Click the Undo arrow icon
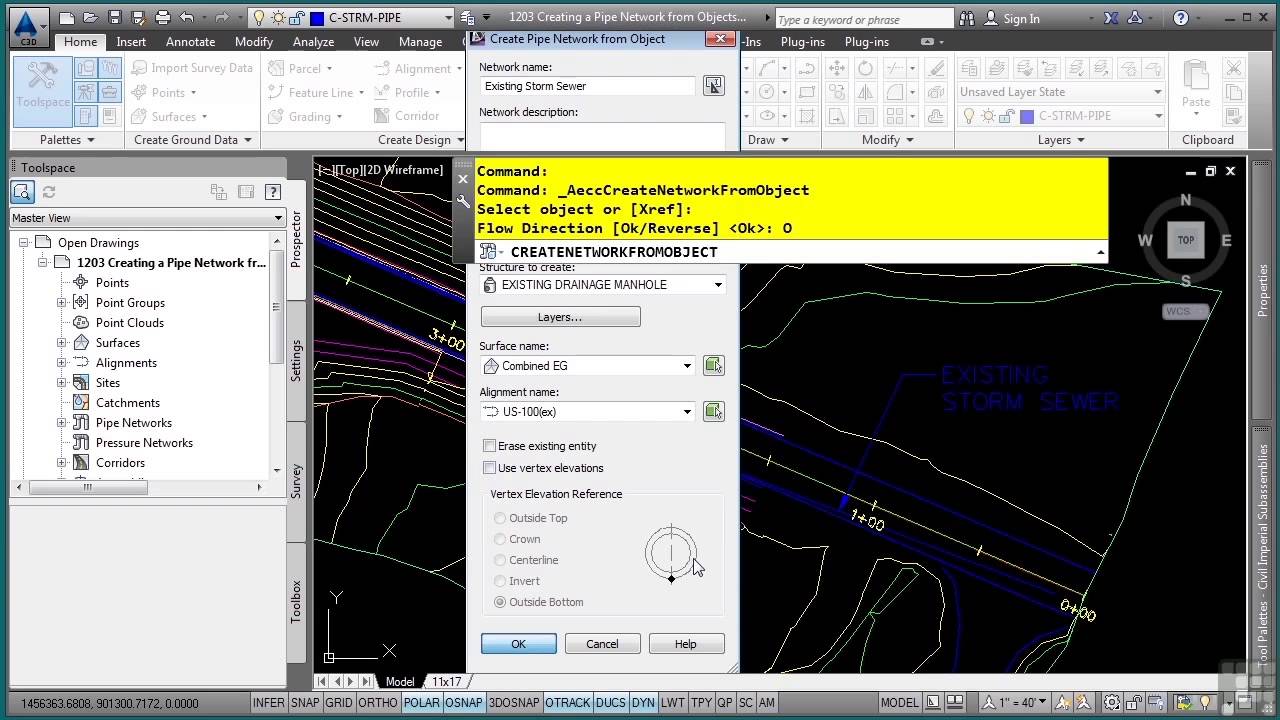Viewport: 1280px width, 720px height. pos(188,18)
